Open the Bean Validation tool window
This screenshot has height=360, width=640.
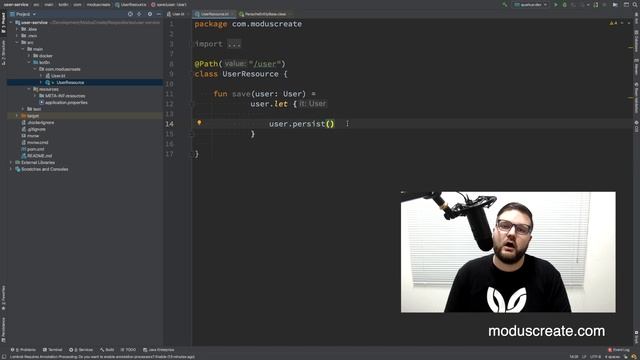coord(636,98)
